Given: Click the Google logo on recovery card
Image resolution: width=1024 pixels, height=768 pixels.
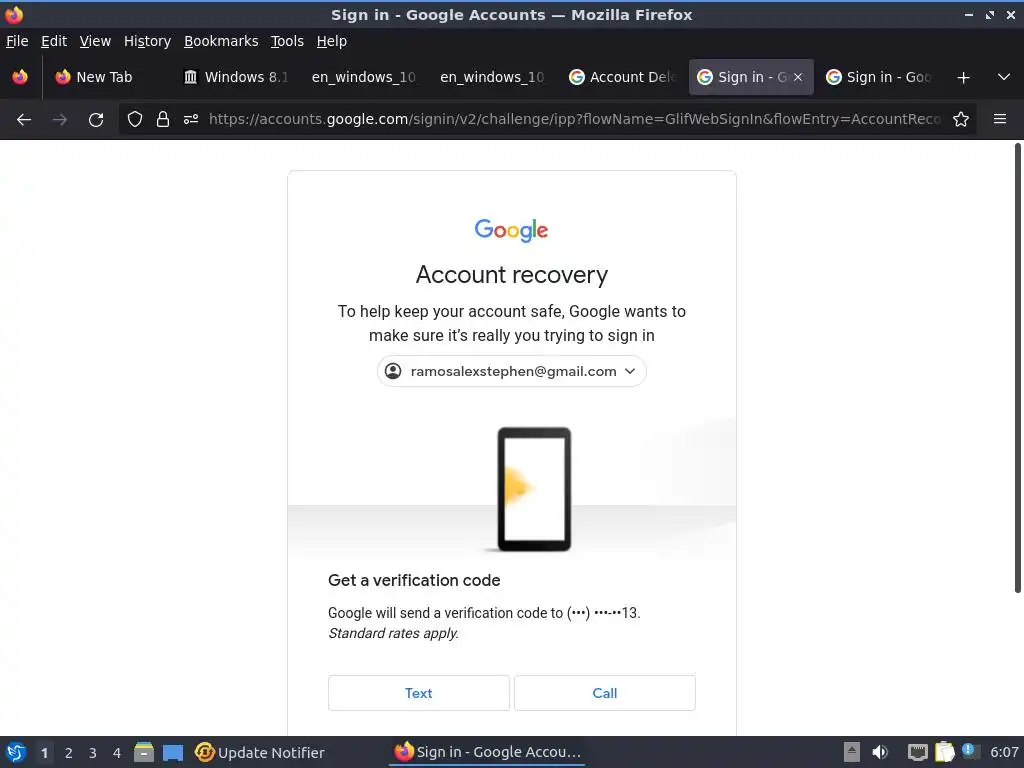Looking at the screenshot, I should [x=511, y=230].
